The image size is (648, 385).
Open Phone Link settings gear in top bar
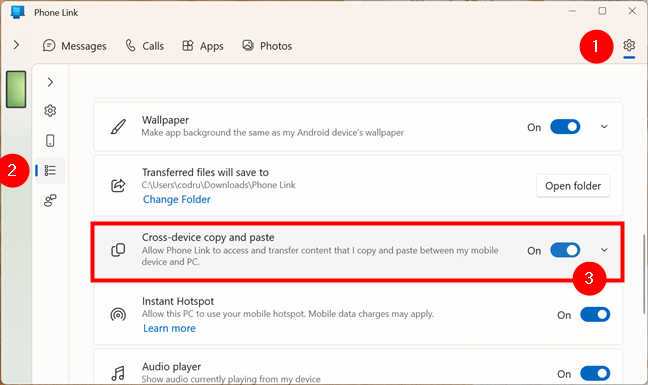[629, 45]
